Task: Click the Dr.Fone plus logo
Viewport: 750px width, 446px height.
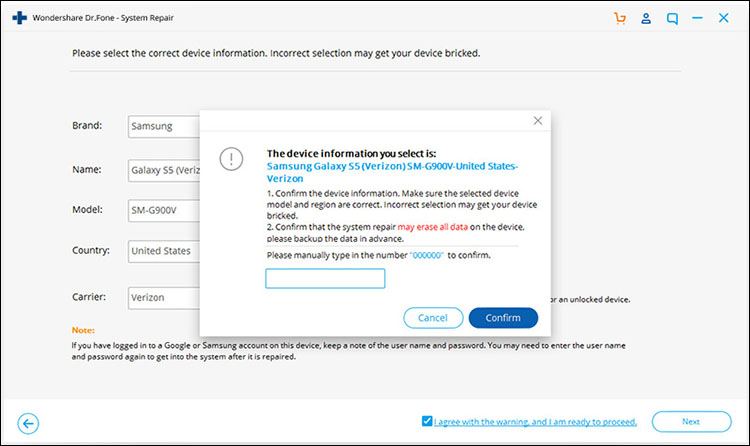Action: (x=20, y=18)
